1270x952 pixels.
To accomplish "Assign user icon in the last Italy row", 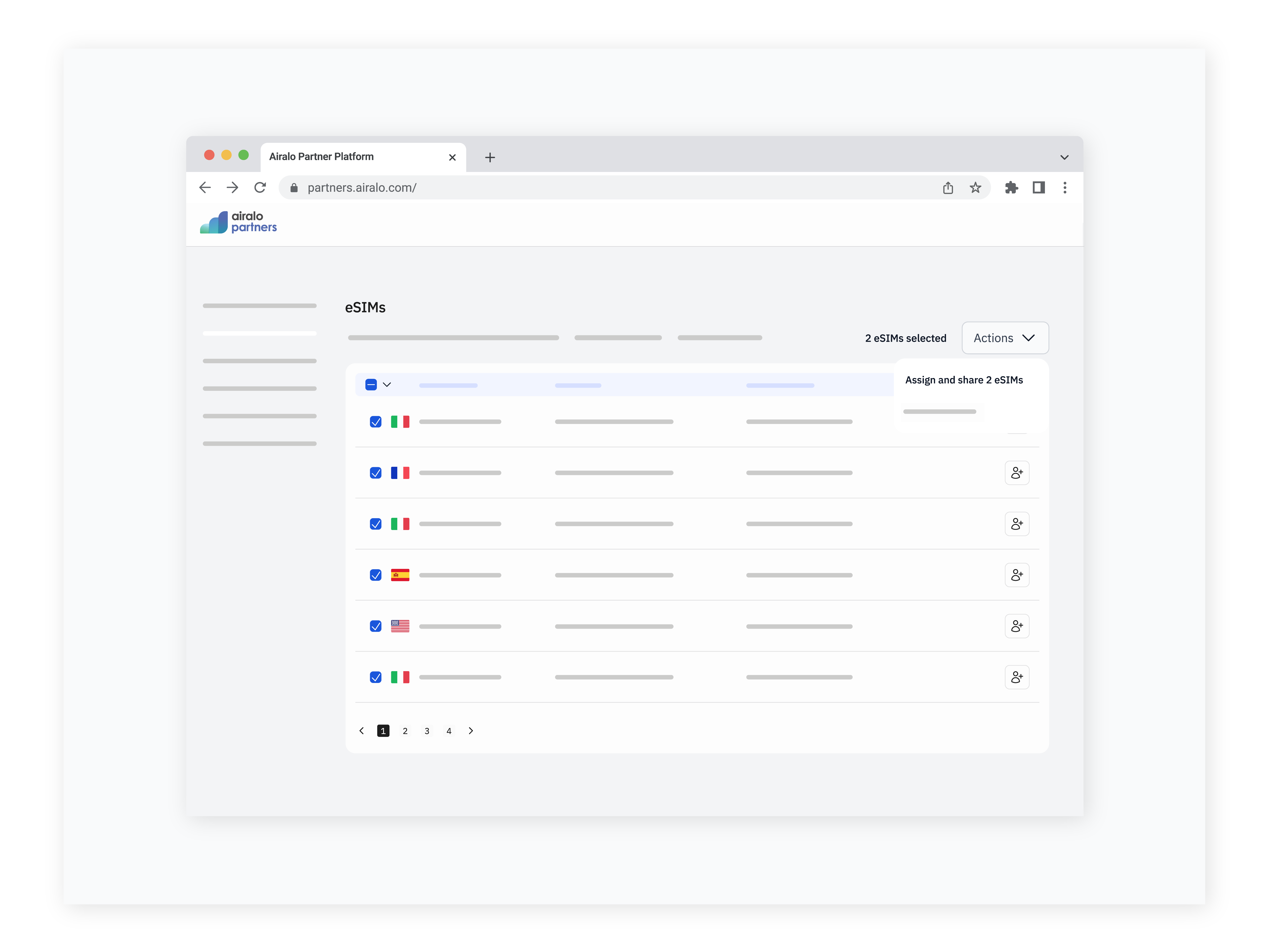I will coord(1017,677).
